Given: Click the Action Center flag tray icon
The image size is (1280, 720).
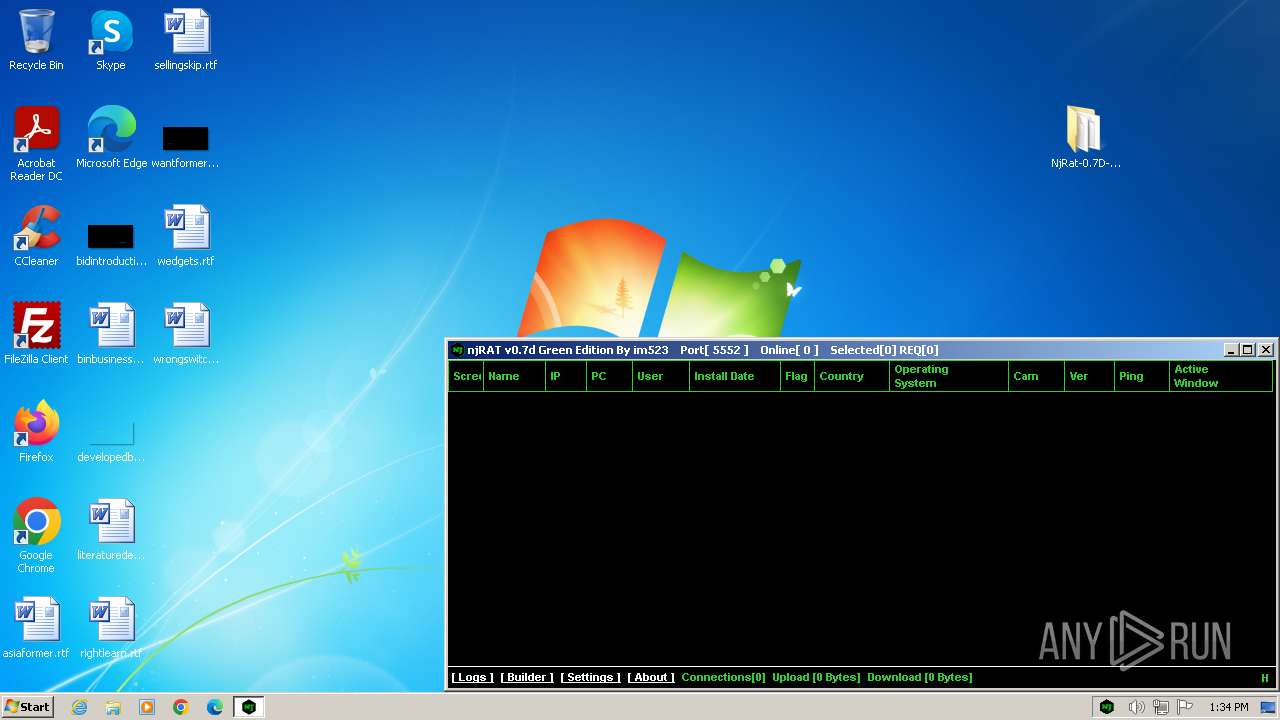Looking at the screenshot, I should click(x=1185, y=707).
